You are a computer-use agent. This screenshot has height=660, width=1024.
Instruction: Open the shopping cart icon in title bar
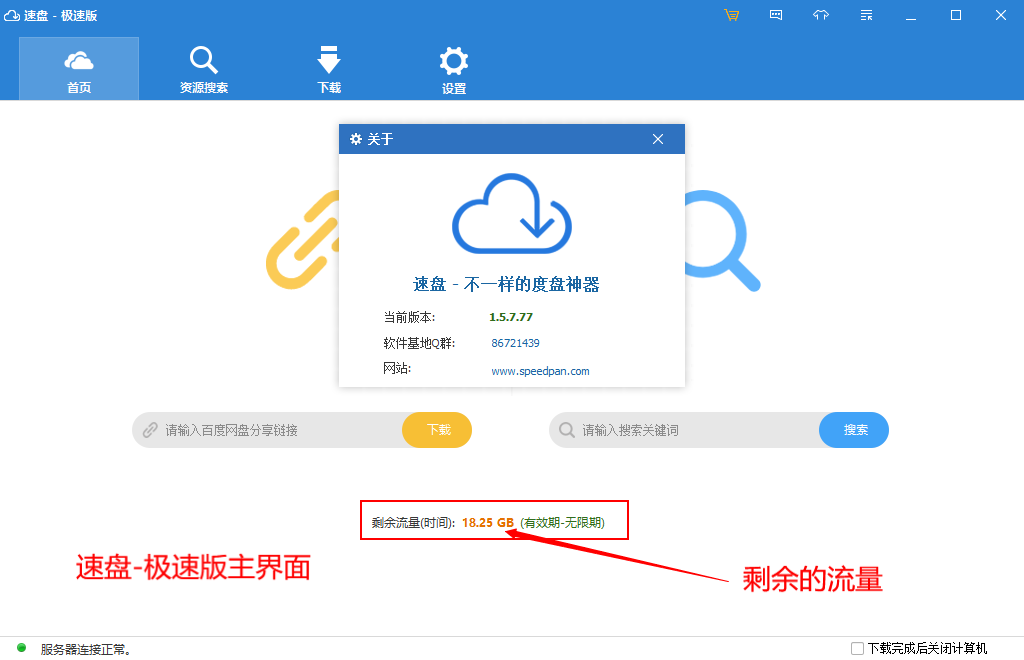(x=731, y=15)
